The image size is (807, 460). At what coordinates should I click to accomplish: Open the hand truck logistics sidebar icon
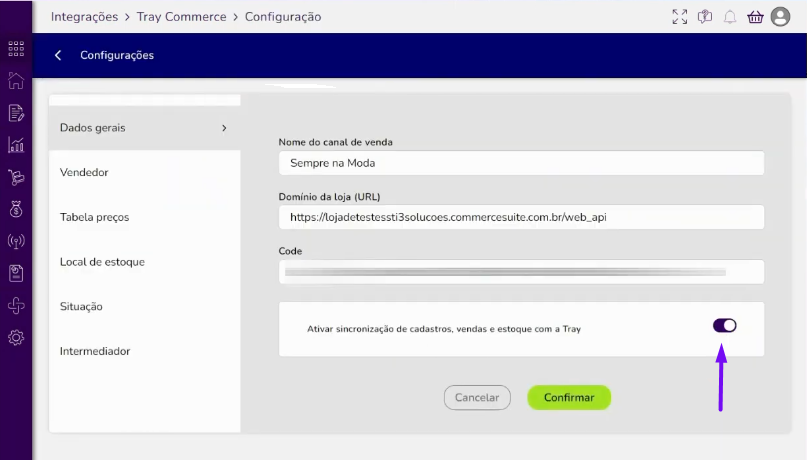pyautogui.click(x=16, y=177)
